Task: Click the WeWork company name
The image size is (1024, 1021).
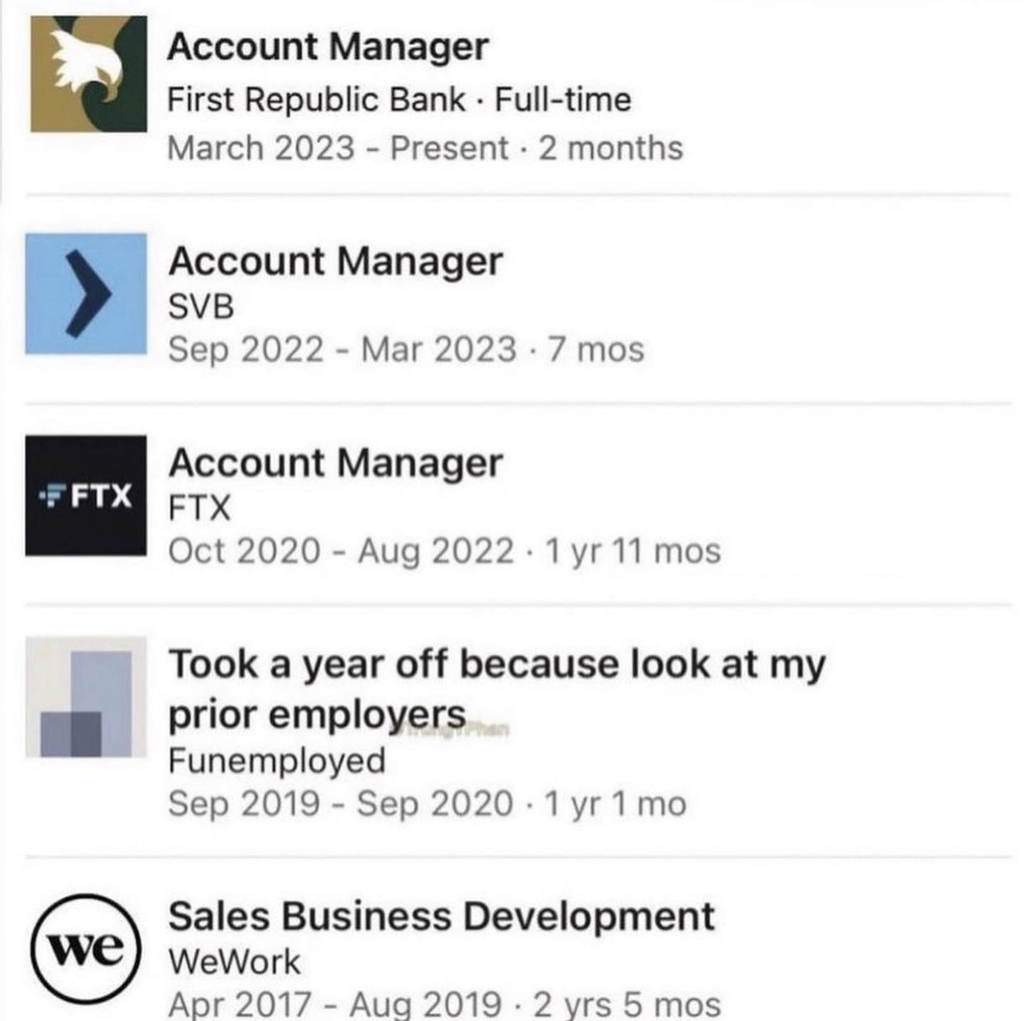Action: click(x=234, y=962)
